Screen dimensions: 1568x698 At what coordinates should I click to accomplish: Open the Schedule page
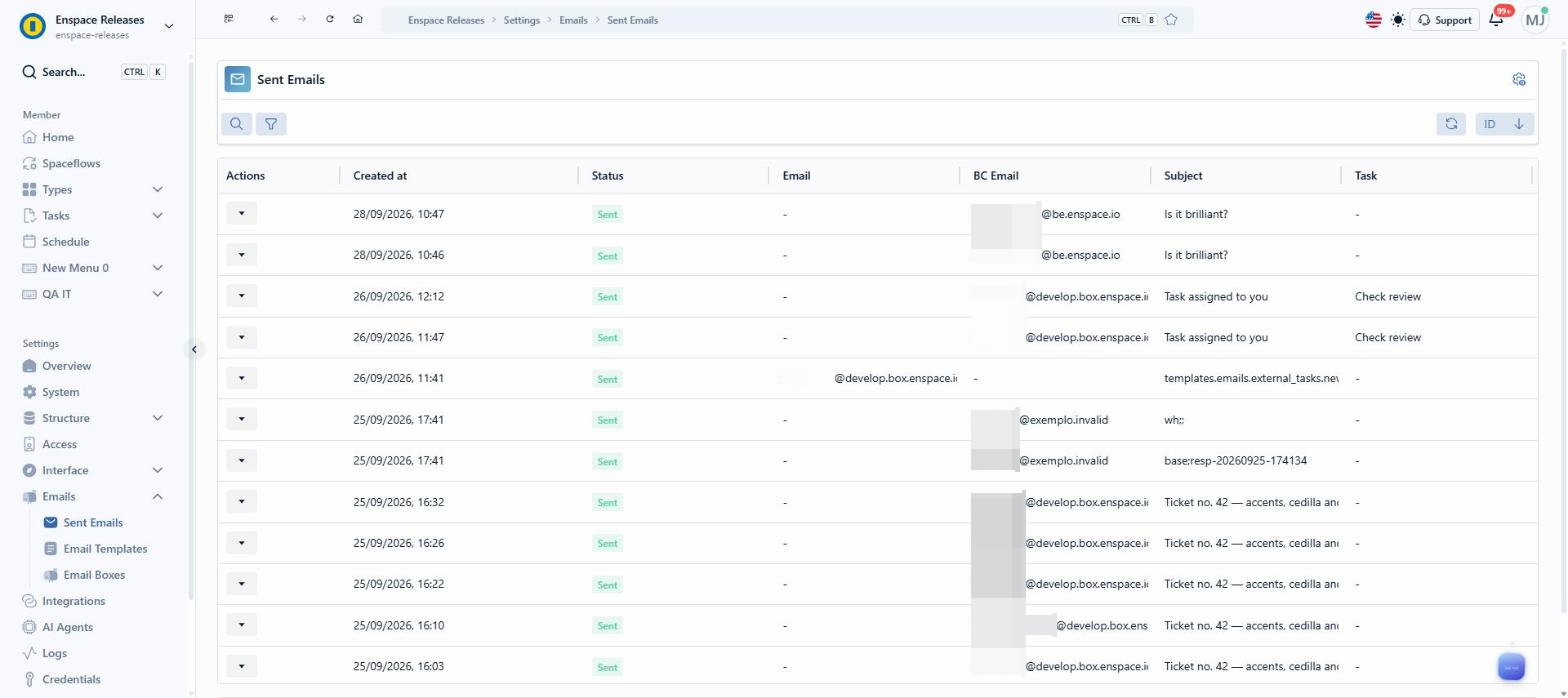pos(65,241)
